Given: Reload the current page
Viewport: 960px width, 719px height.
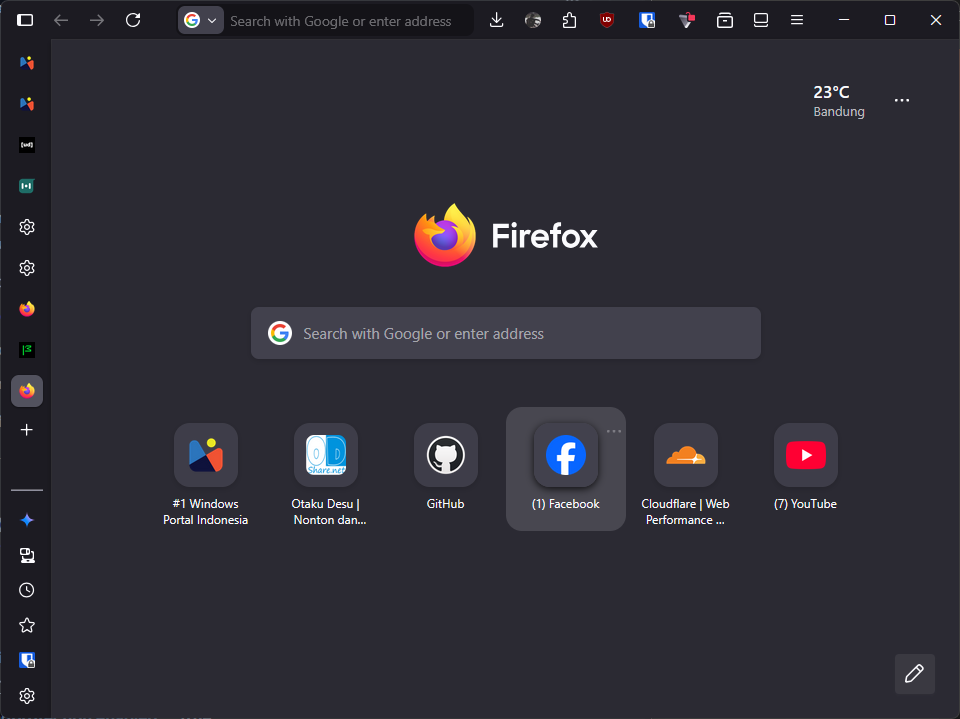Looking at the screenshot, I should point(133,20).
